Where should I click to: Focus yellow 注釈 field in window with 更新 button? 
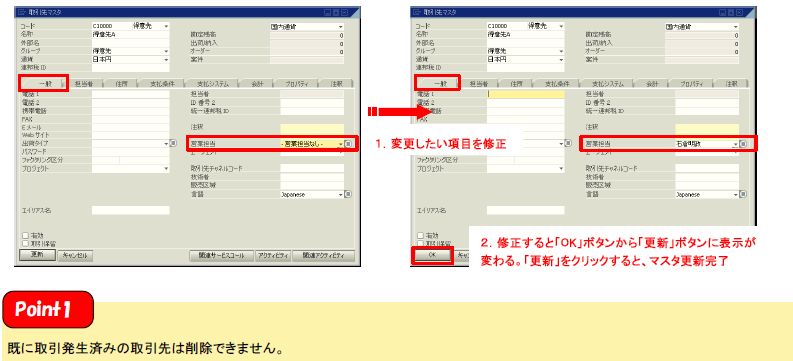[x=312, y=129]
